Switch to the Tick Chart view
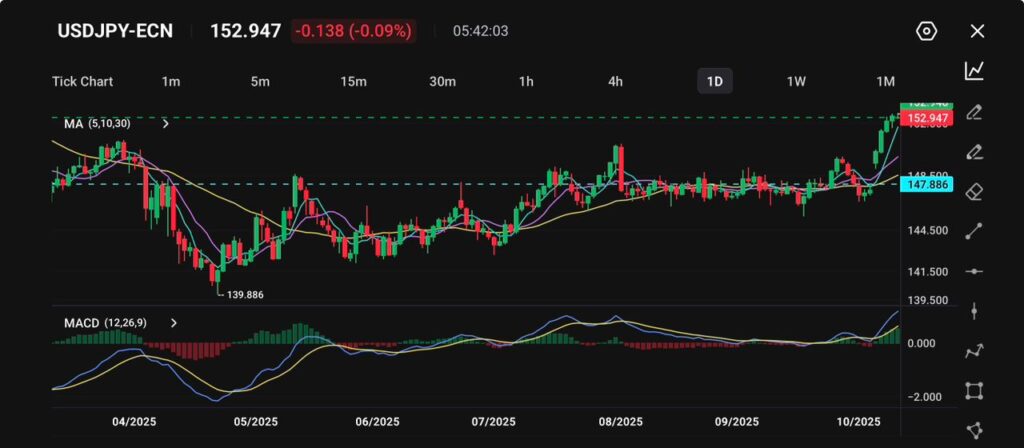Viewport: 1024px width, 448px height. pyautogui.click(x=82, y=81)
